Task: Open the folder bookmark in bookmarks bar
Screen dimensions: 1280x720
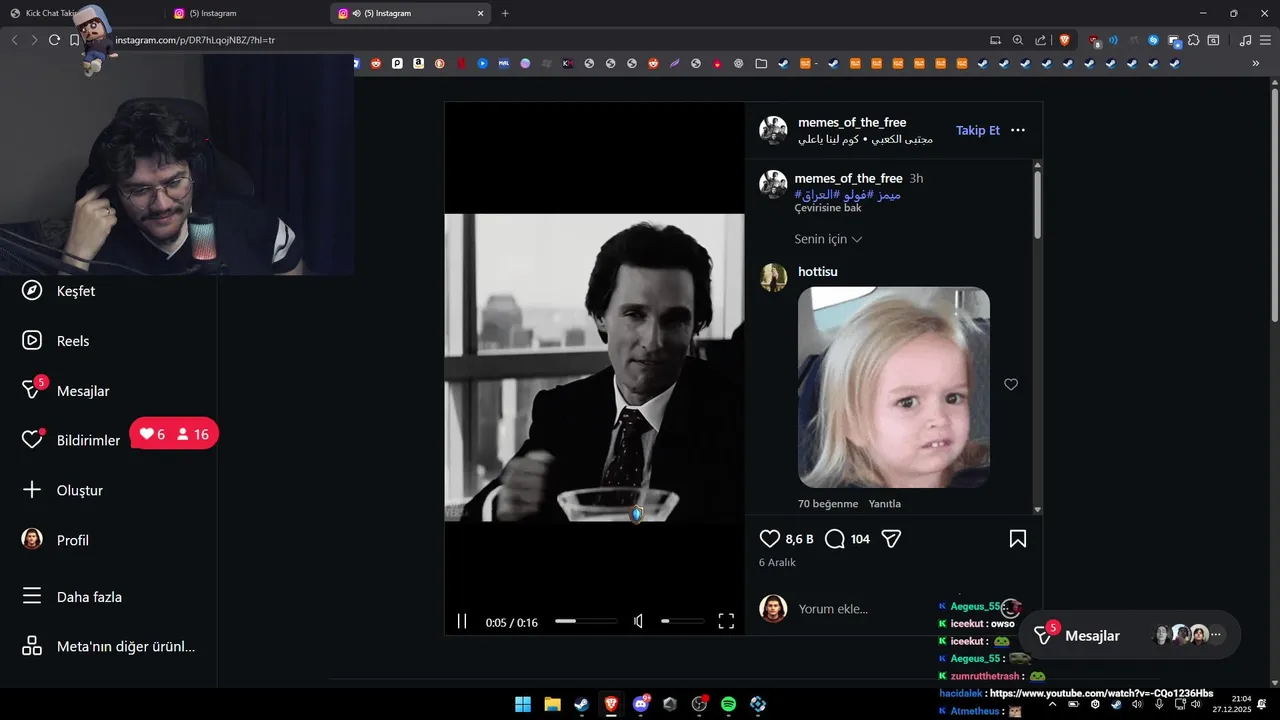Action: [x=761, y=63]
